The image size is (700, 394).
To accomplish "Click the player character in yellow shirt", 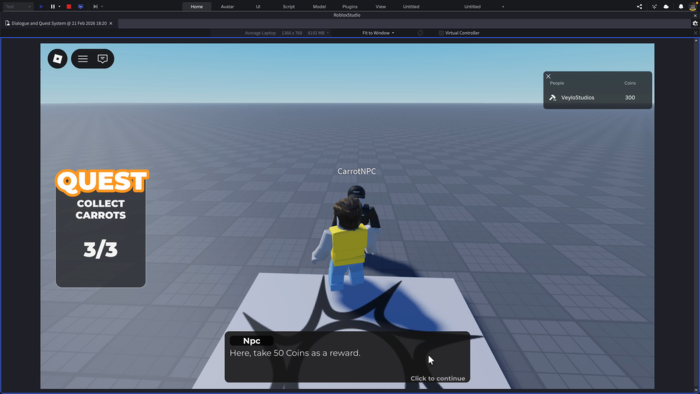I will coord(347,245).
